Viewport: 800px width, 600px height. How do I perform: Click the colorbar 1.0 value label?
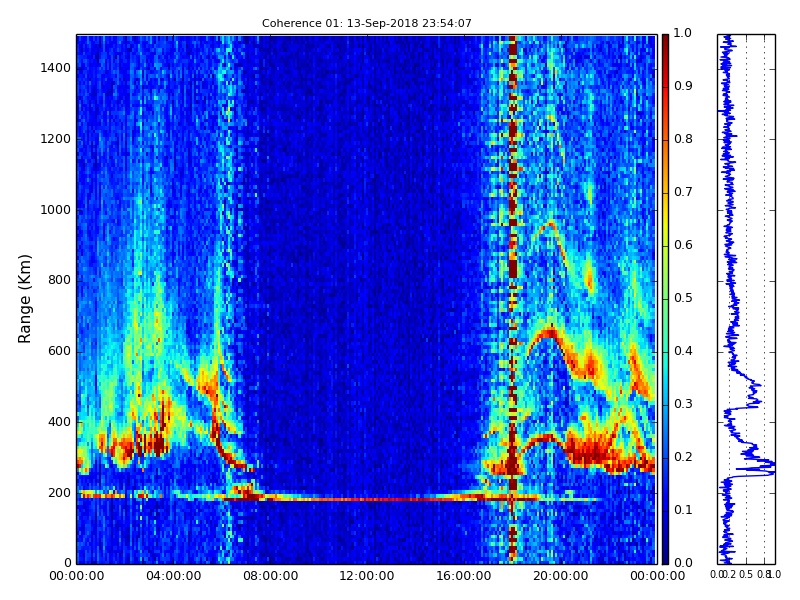683,33
